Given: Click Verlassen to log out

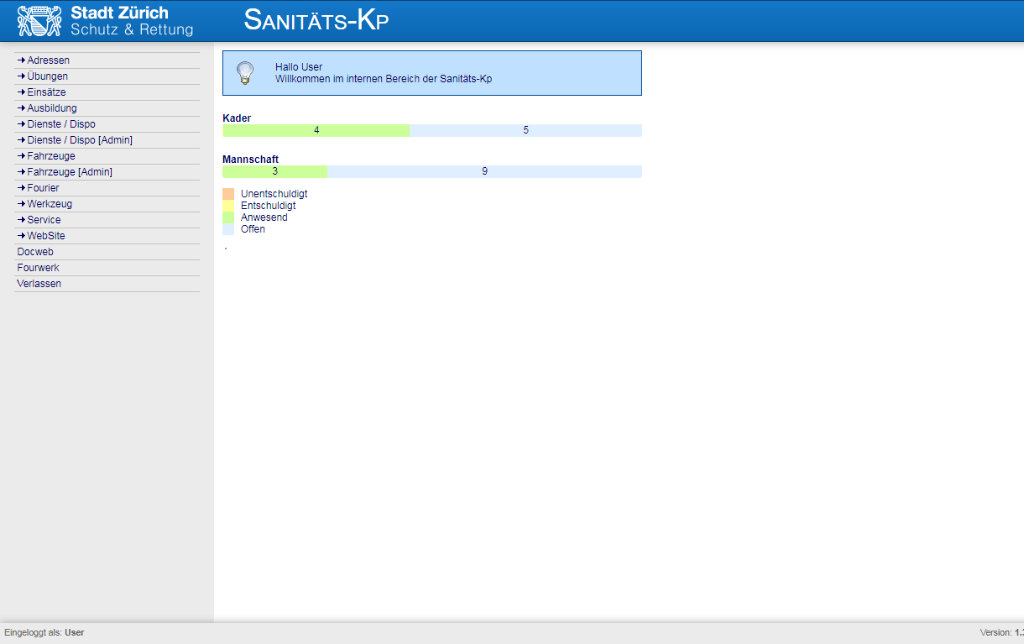Looking at the screenshot, I should (39, 284).
